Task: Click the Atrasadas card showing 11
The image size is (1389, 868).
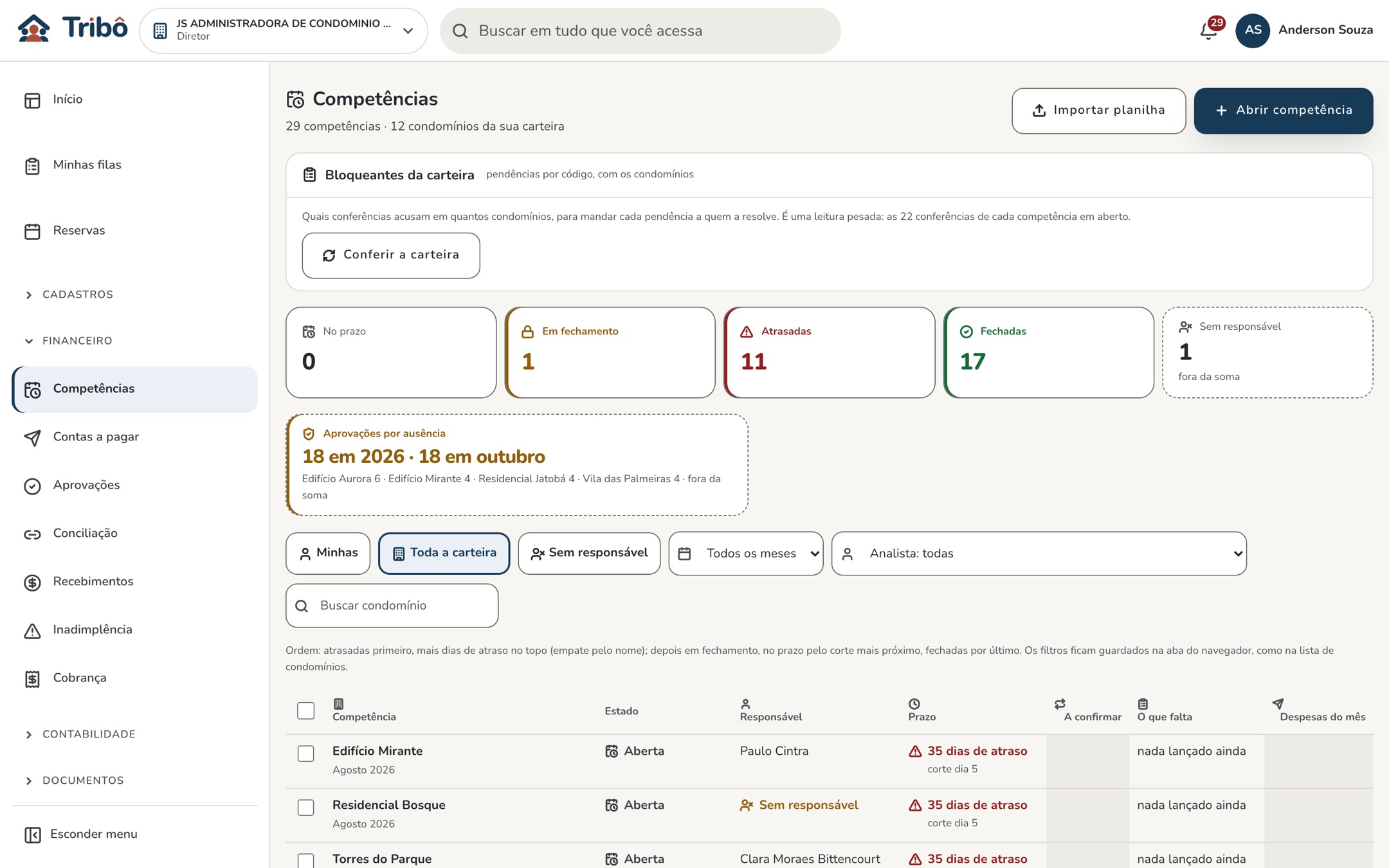Action: click(830, 352)
